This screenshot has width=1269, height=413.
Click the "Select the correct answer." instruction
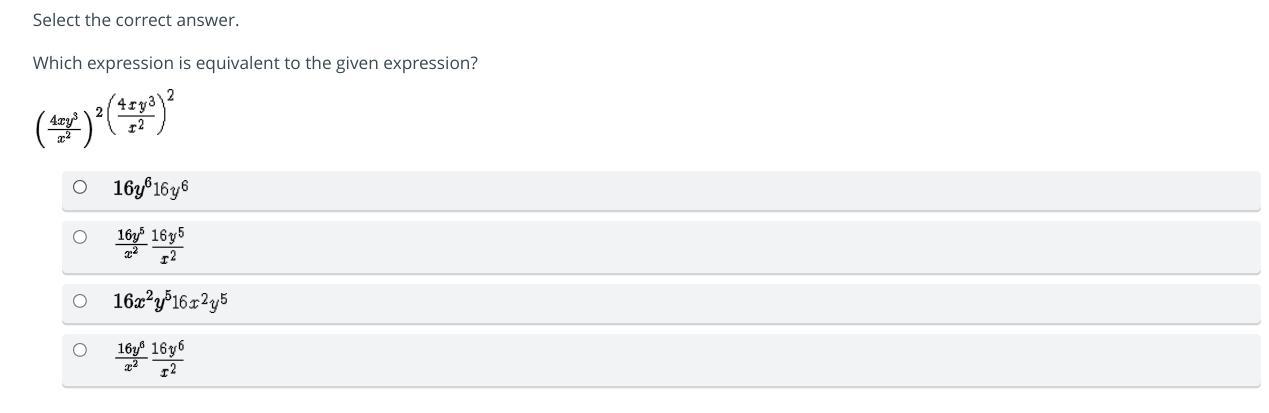(x=136, y=20)
